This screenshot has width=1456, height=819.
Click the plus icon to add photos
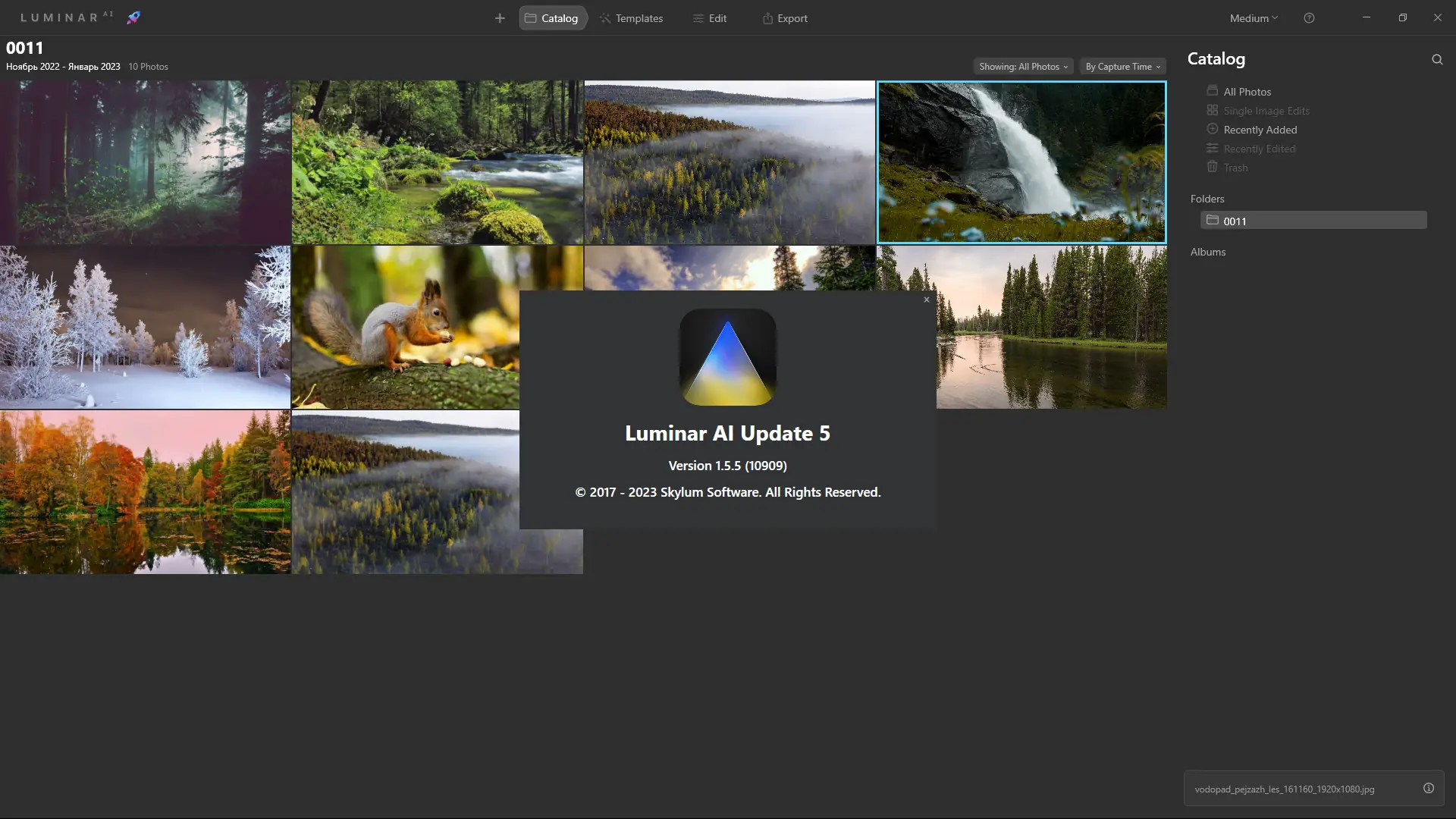click(500, 18)
